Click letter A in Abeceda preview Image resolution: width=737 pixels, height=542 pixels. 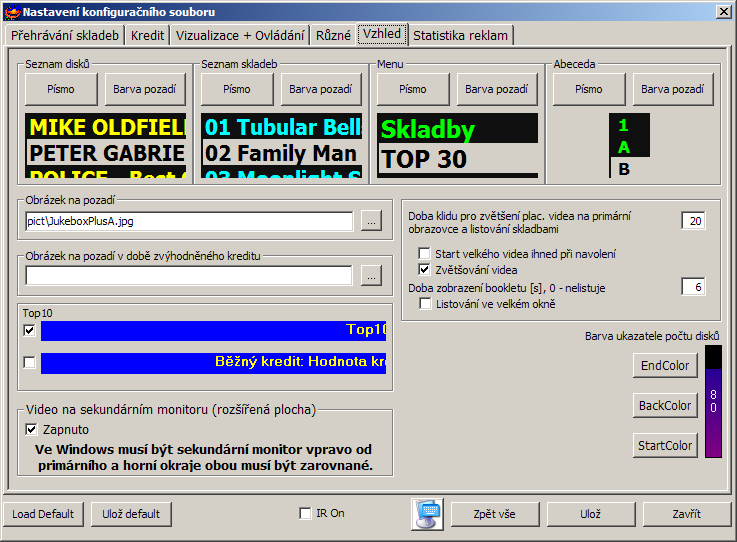point(624,147)
